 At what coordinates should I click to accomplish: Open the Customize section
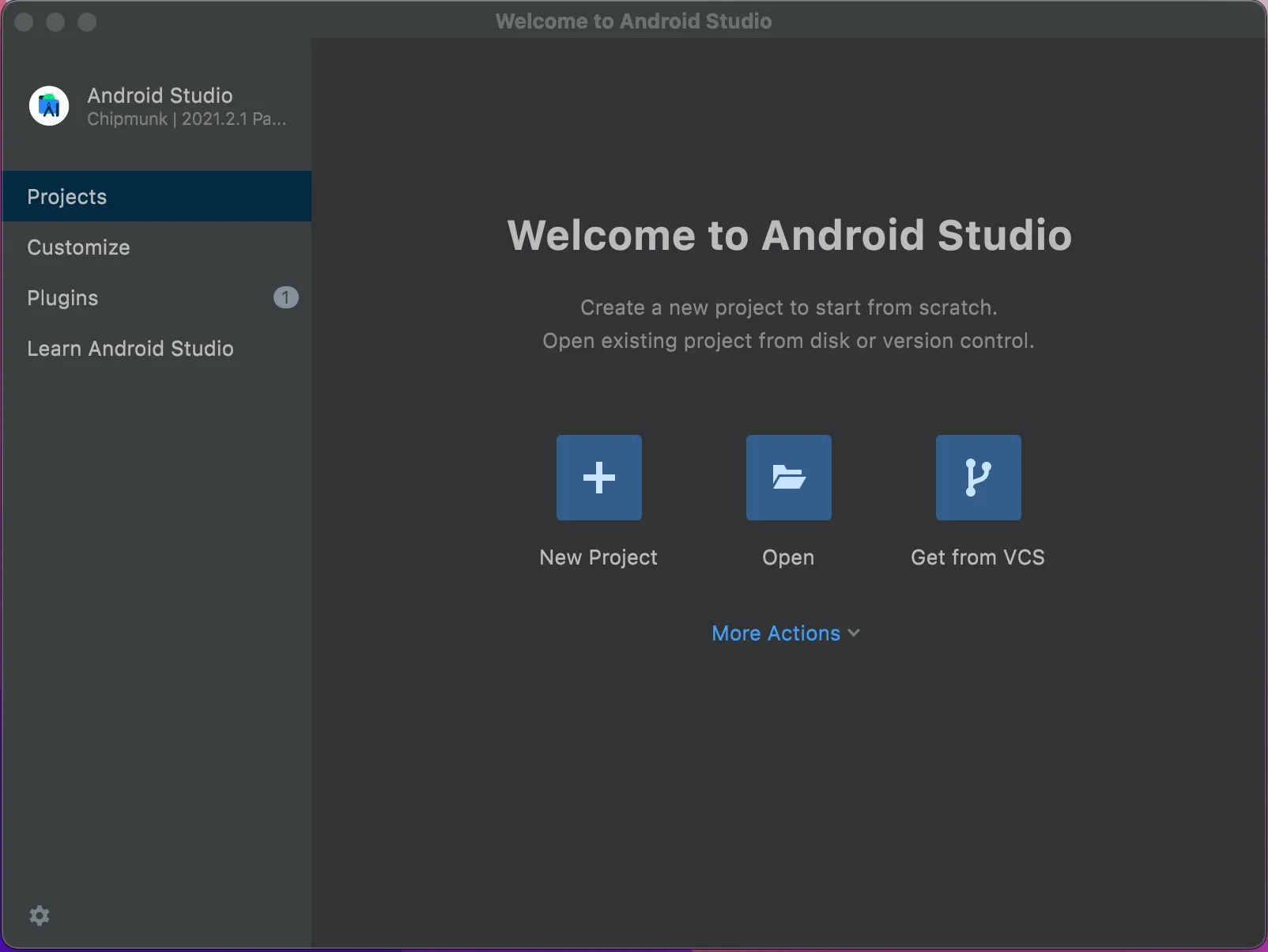click(x=78, y=247)
